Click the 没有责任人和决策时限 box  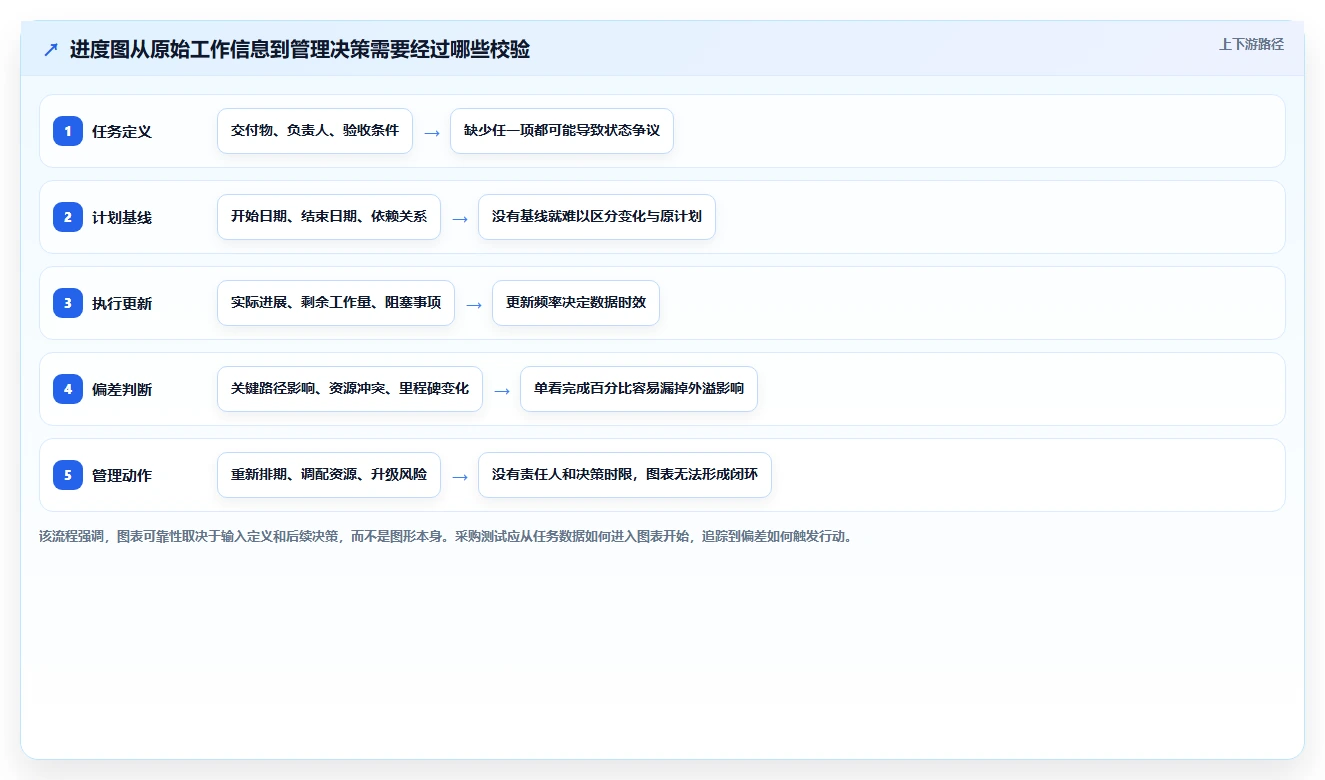pos(625,475)
